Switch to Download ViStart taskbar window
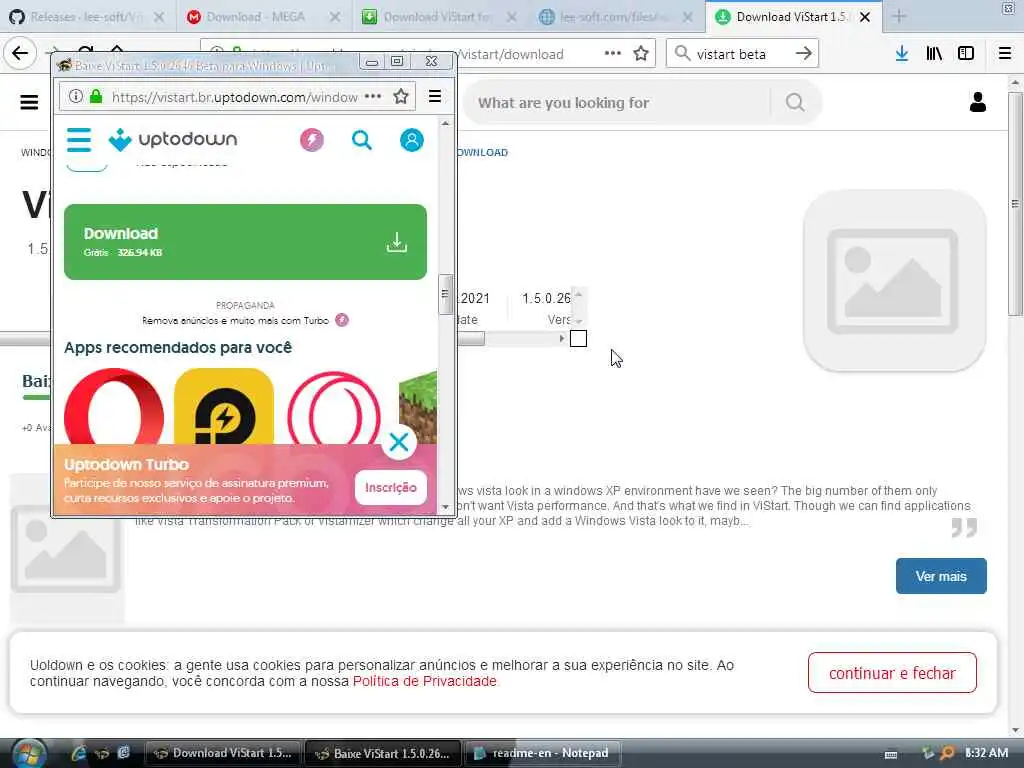1024x768 pixels. pyautogui.click(x=223, y=753)
